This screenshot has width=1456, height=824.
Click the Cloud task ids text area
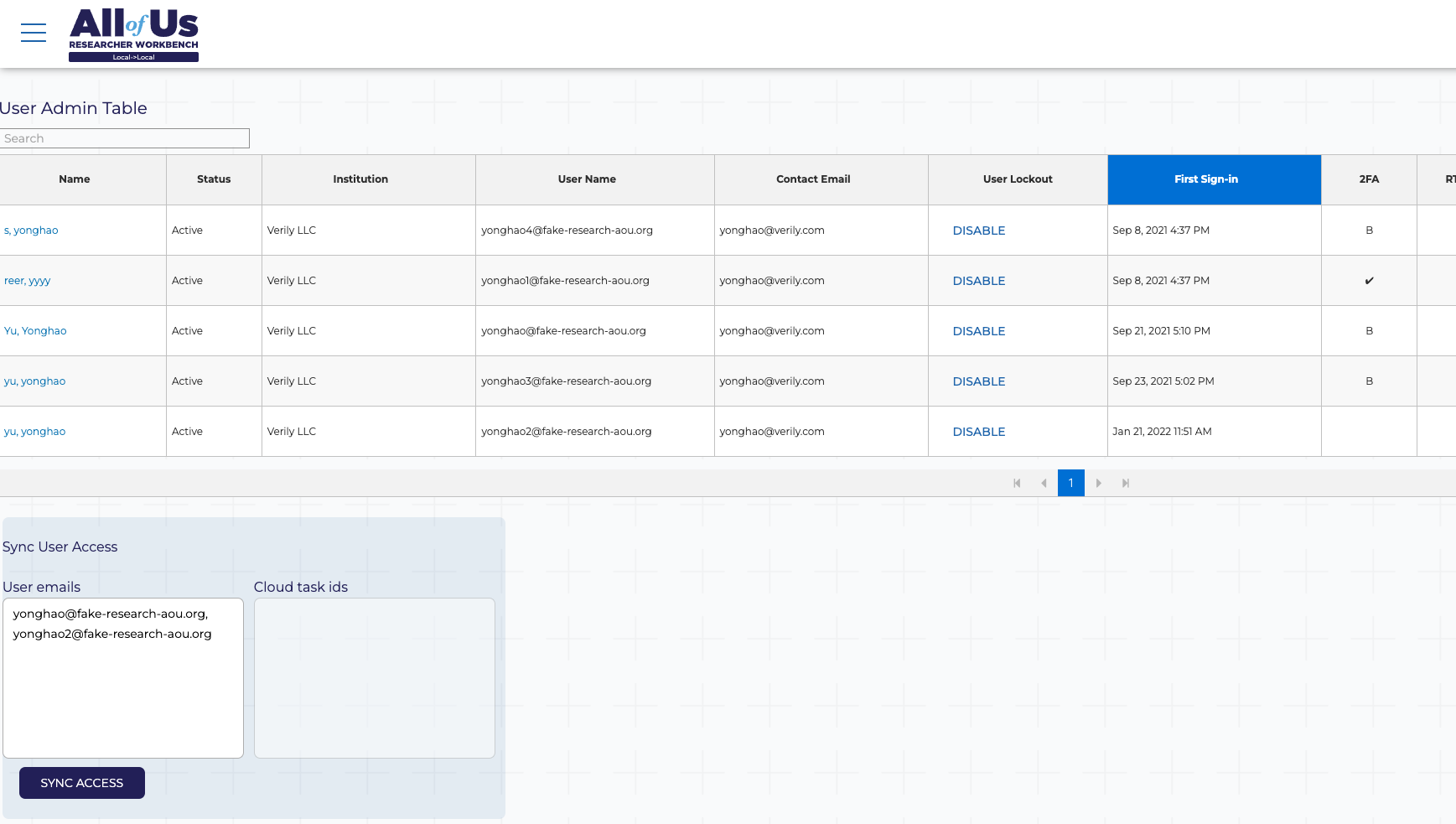click(374, 677)
